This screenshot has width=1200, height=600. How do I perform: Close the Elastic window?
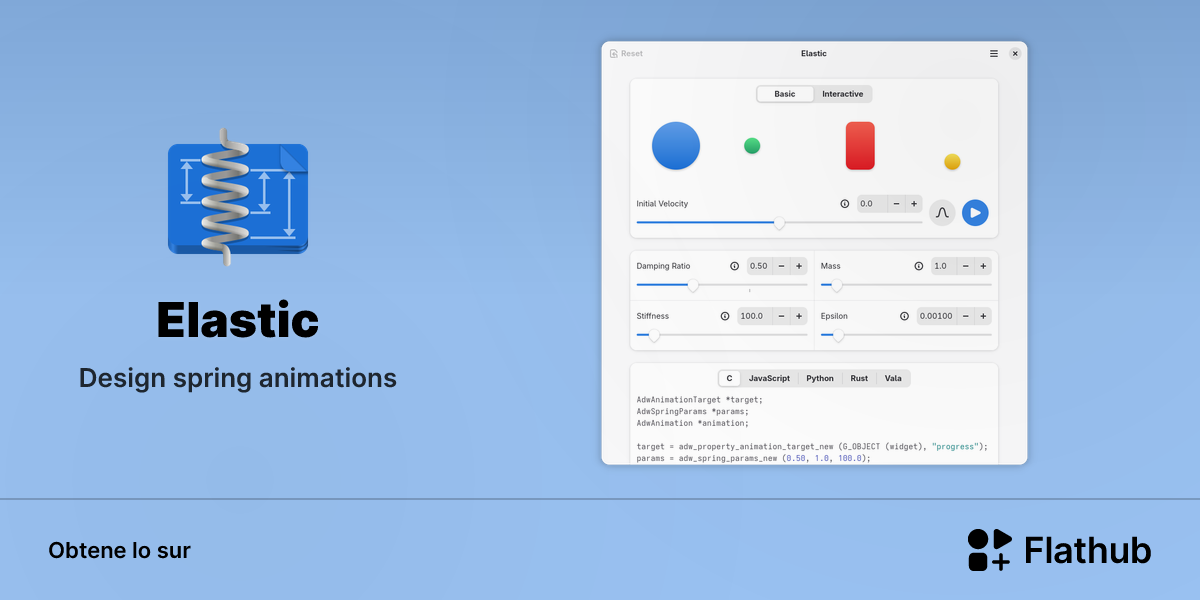tap(1015, 54)
